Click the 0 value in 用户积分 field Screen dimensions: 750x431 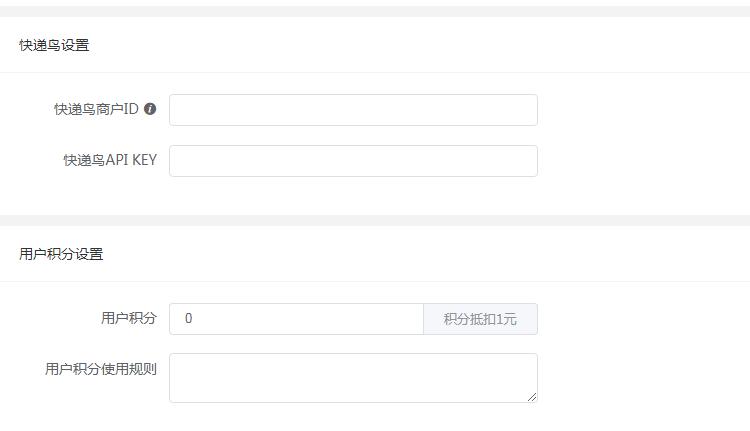tap(188, 319)
